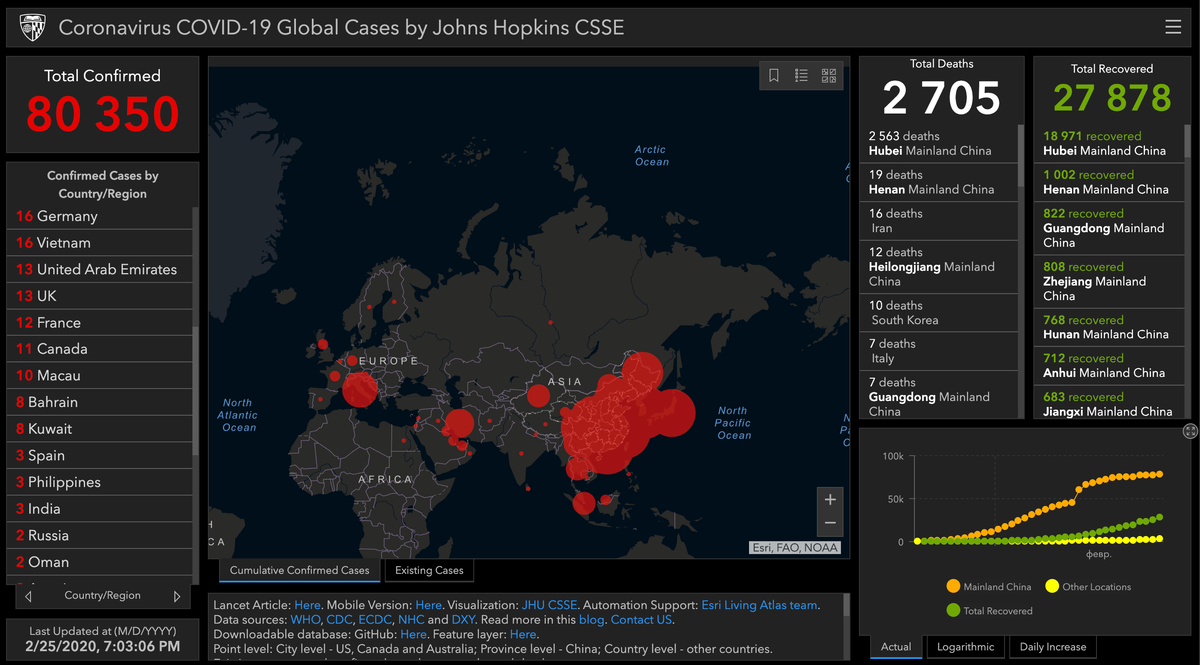Viewport: 1200px width, 665px height.
Task: Switch to Cumulative Confirmed Cases tab
Action: (299, 571)
